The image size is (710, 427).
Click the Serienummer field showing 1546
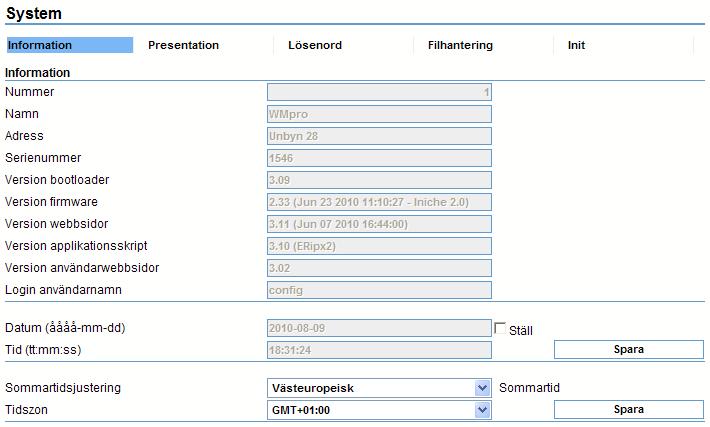(x=379, y=158)
